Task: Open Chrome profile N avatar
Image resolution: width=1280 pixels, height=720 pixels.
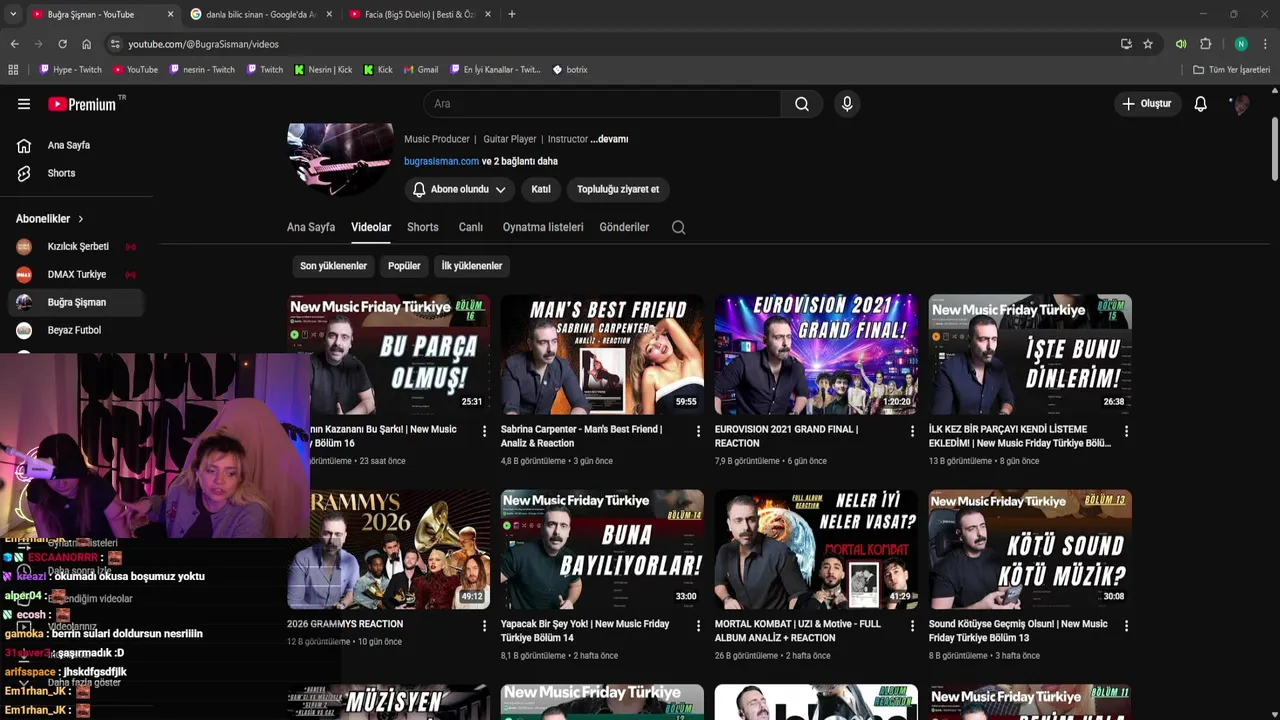Action: tap(1241, 44)
